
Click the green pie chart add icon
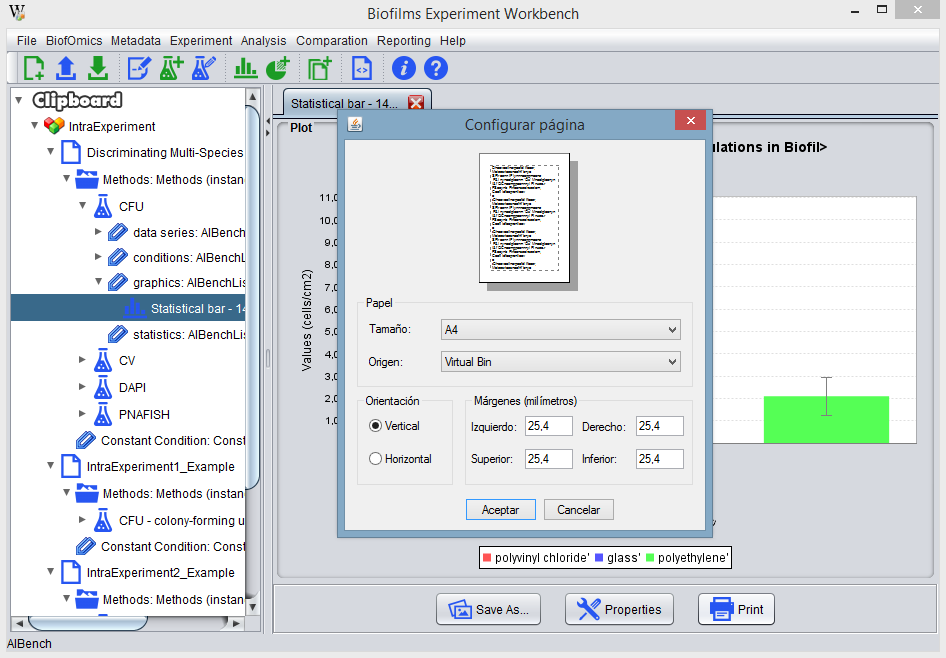pos(278,68)
